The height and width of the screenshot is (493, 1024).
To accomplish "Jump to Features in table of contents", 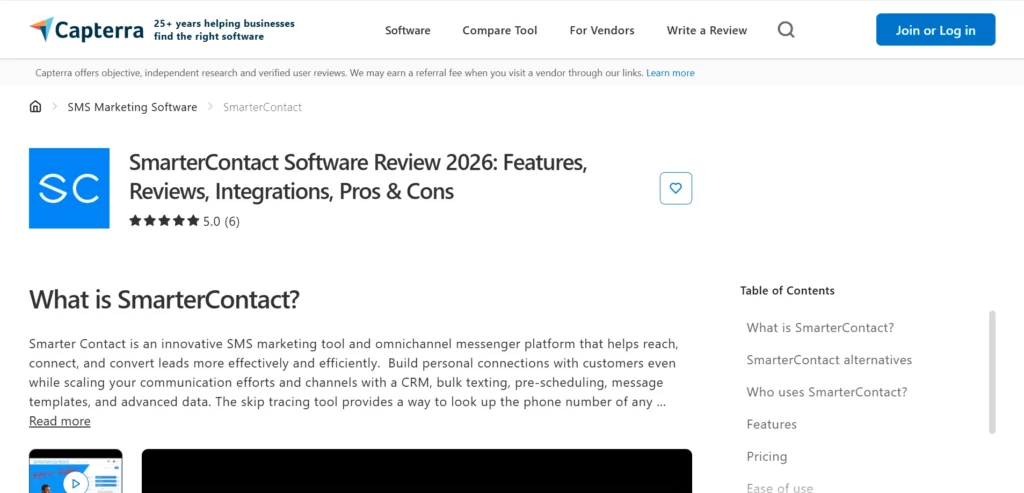I will point(771,424).
